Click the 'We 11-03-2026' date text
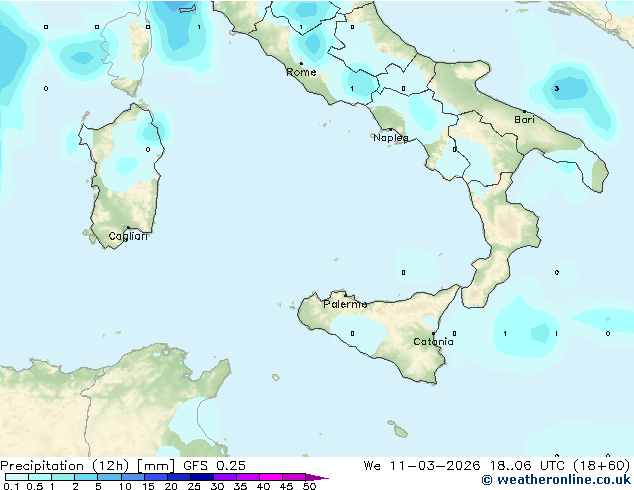 tap(422, 466)
